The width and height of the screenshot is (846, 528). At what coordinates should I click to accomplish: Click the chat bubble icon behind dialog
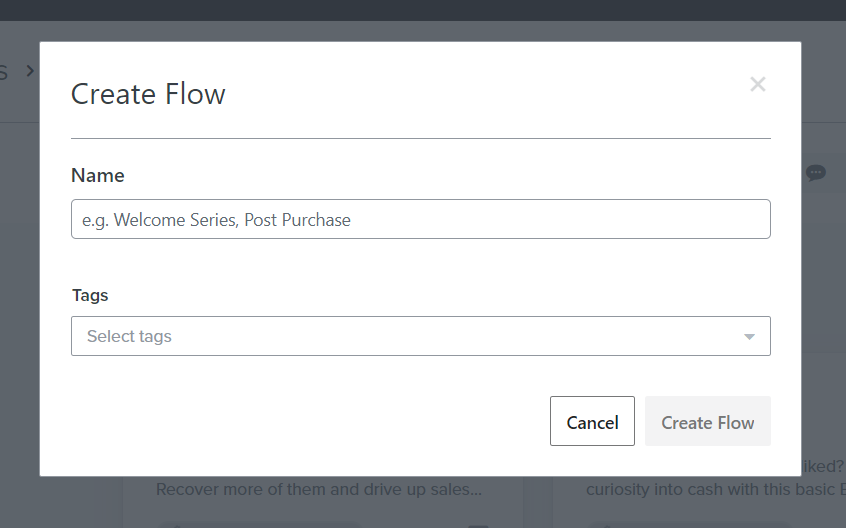[x=816, y=173]
